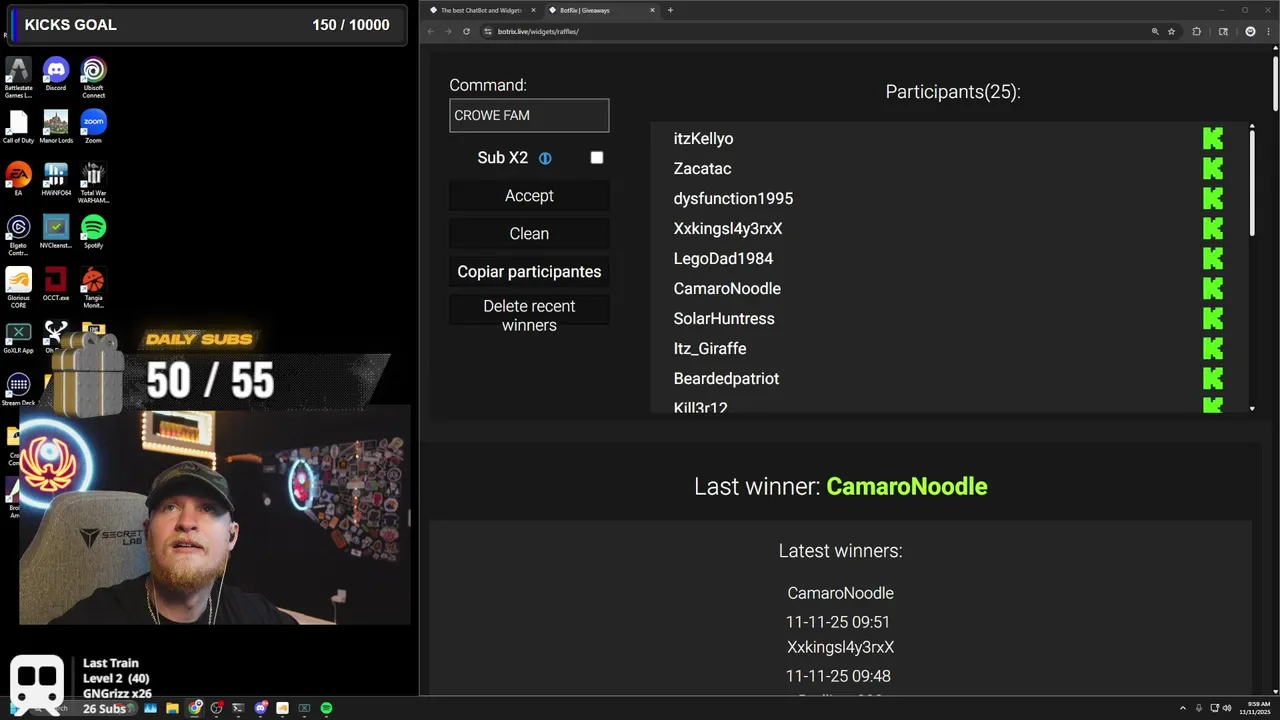Open File Explorer from taskbar
The height and width of the screenshot is (720, 1280).
coord(173,708)
